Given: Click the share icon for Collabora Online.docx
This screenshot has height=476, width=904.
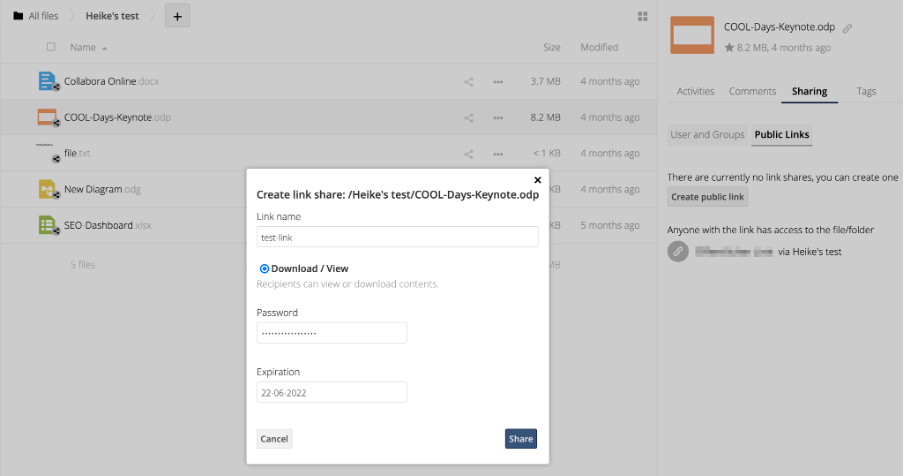Looking at the screenshot, I should coord(468,82).
